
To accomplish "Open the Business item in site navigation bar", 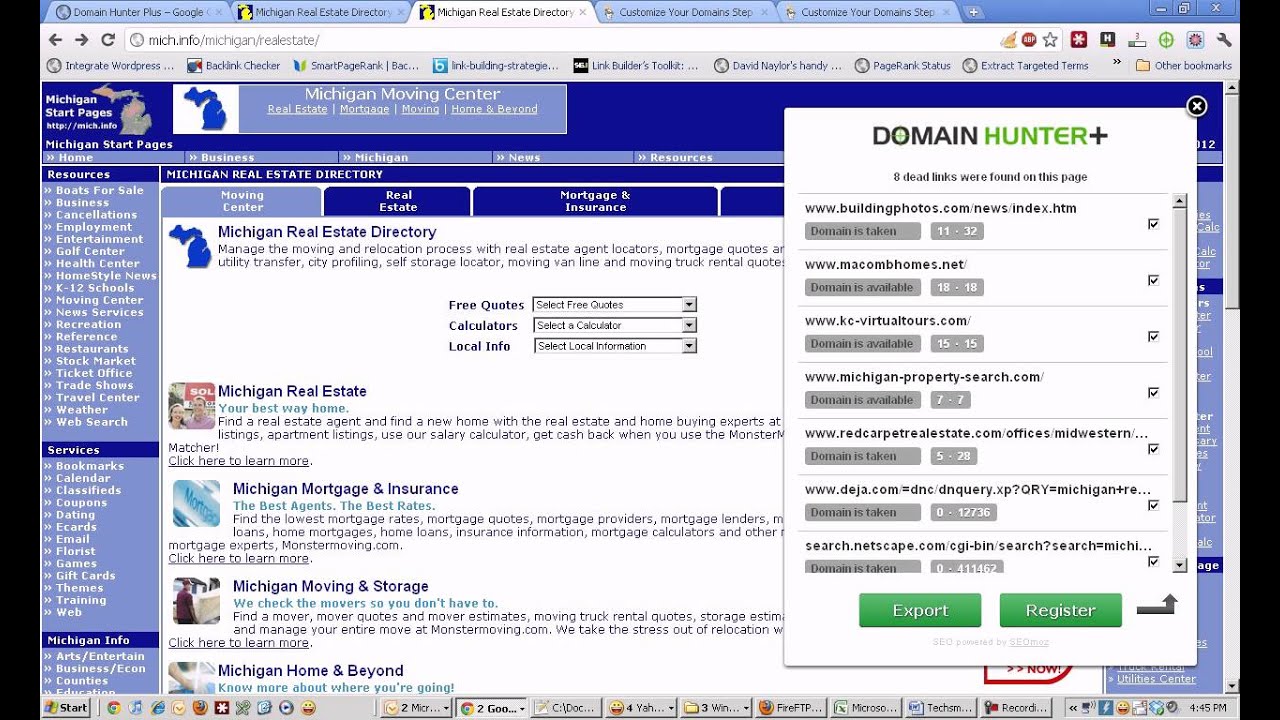I will [228, 157].
